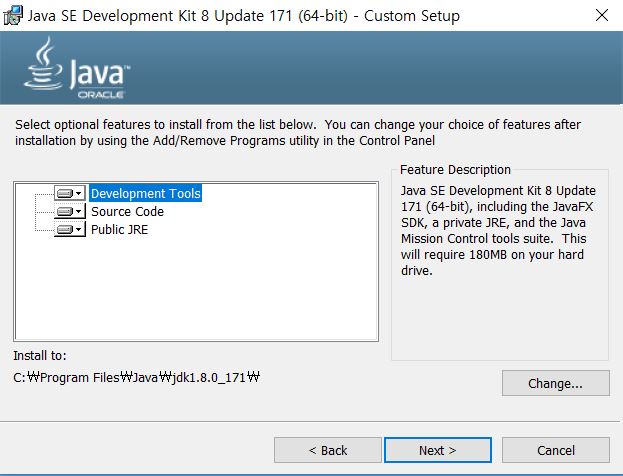This screenshot has height=476, width=623.
Task: Click the installer icon in title bar
Action: tap(13, 16)
